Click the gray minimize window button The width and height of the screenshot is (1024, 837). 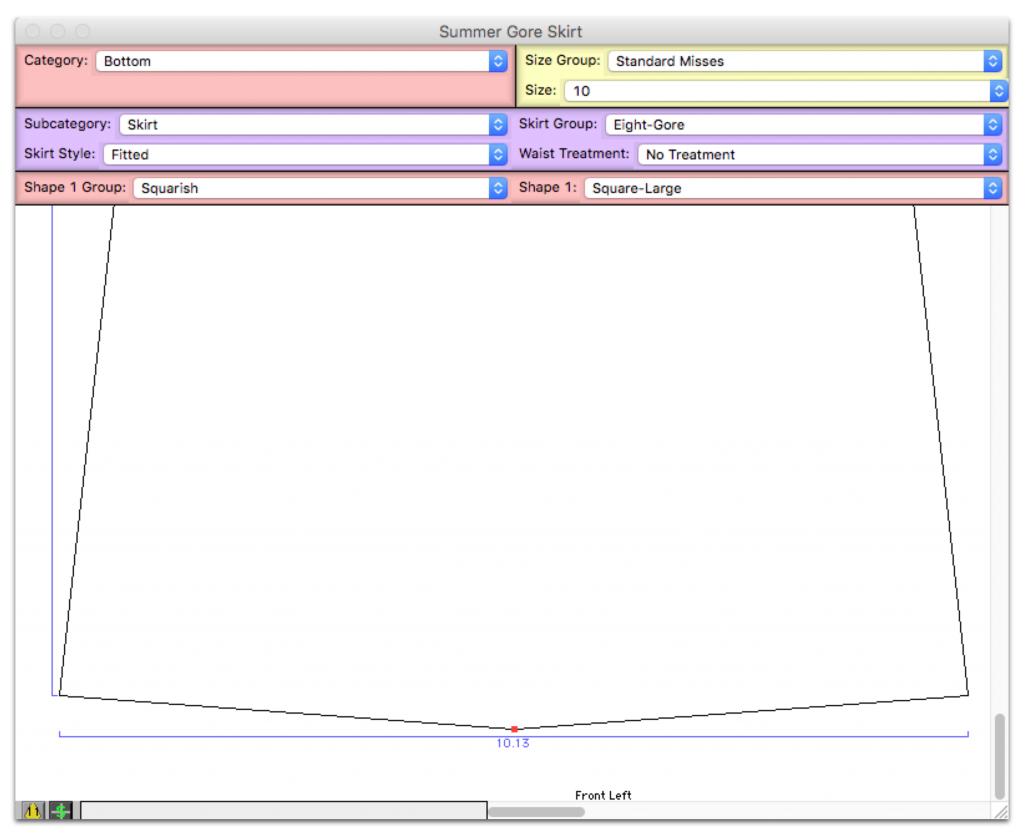(x=57, y=31)
